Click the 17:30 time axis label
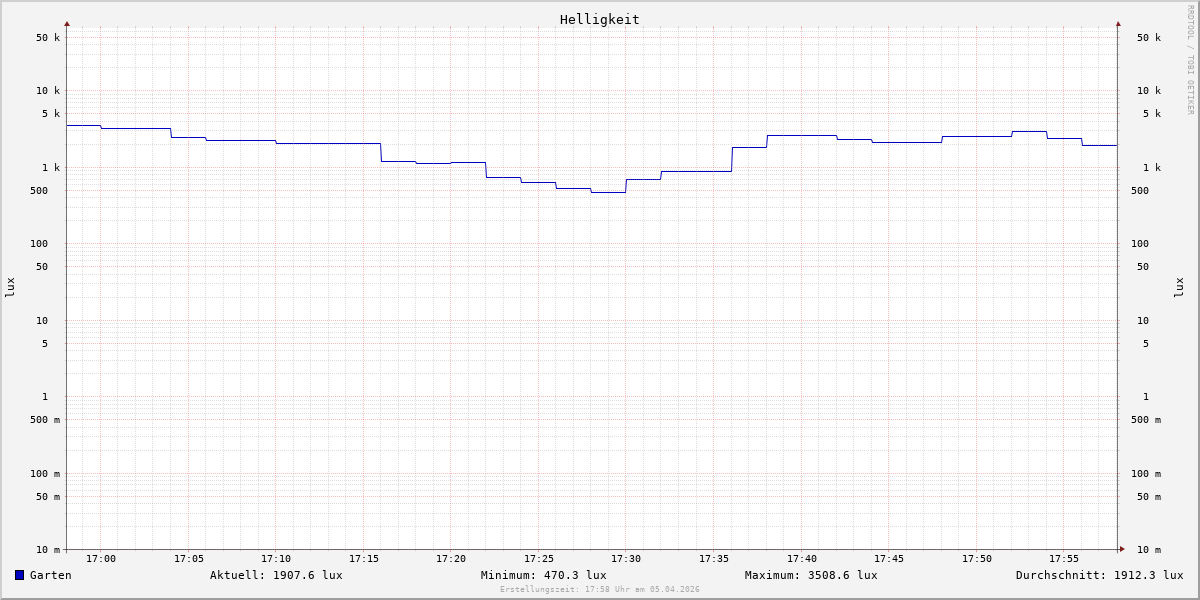 click(x=626, y=559)
